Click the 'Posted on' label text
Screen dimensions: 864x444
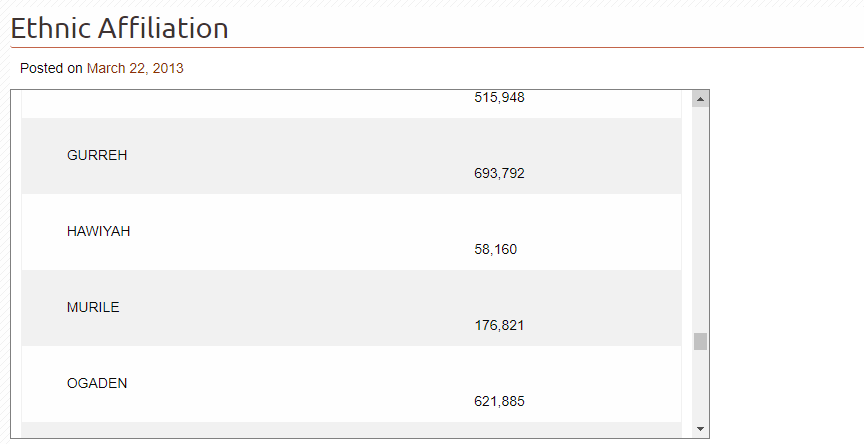[51, 69]
